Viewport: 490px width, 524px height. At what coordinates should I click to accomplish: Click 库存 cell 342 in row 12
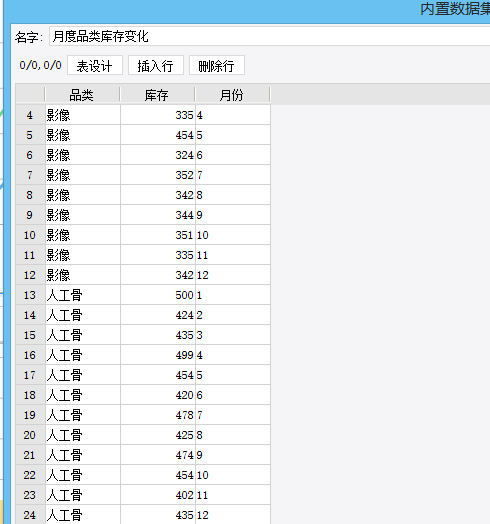(x=158, y=275)
